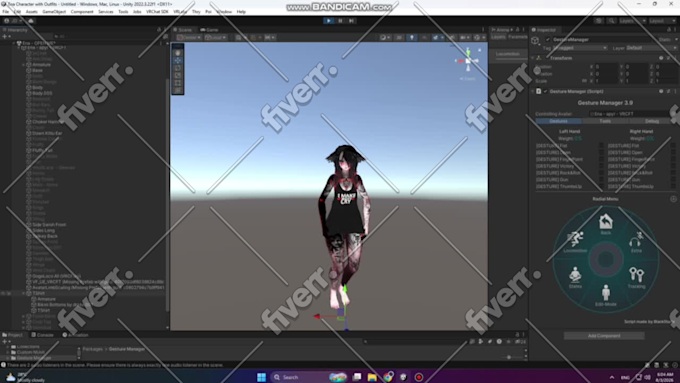The image size is (680, 383).
Task: Open the Layout dropdown
Action: click(x=662, y=21)
